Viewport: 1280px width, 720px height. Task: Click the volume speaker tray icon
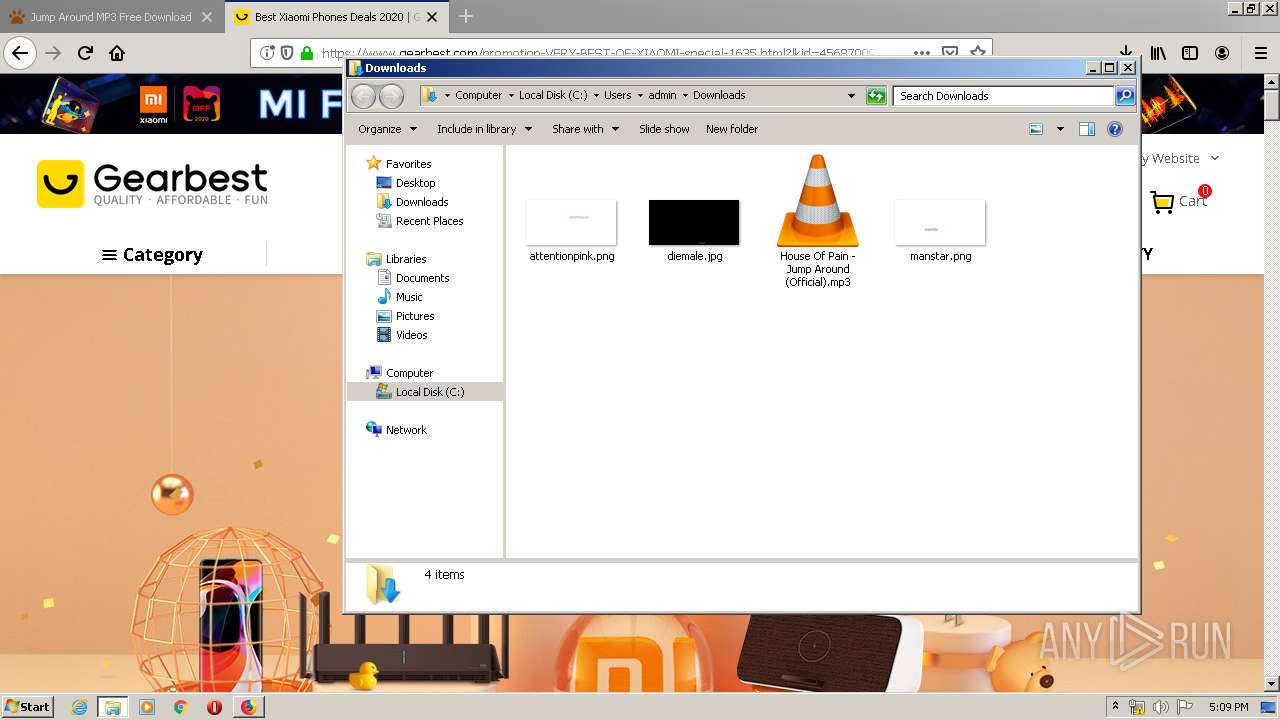pyautogui.click(x=1160, y=707)
